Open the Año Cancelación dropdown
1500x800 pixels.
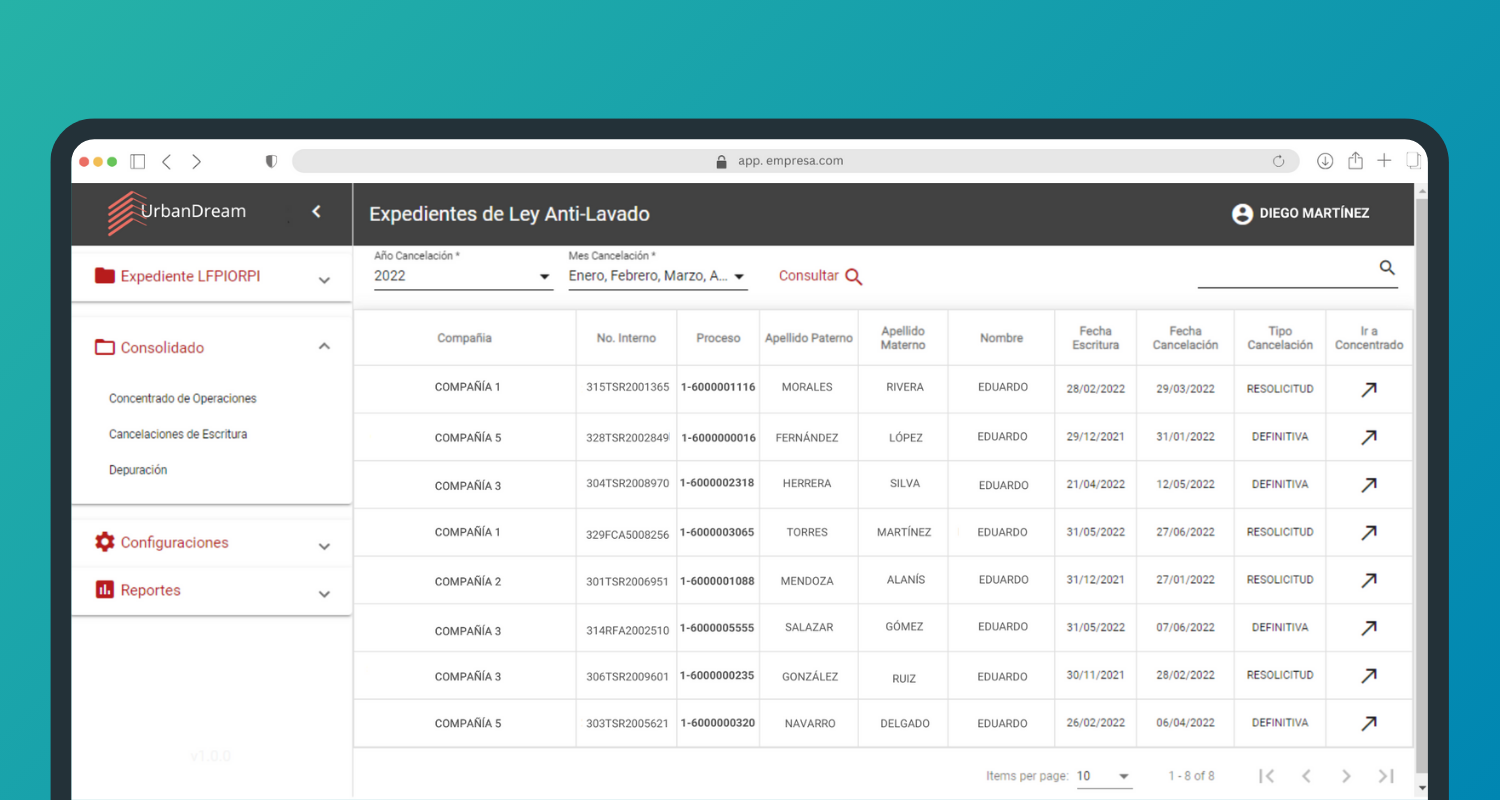coord(463,276)
